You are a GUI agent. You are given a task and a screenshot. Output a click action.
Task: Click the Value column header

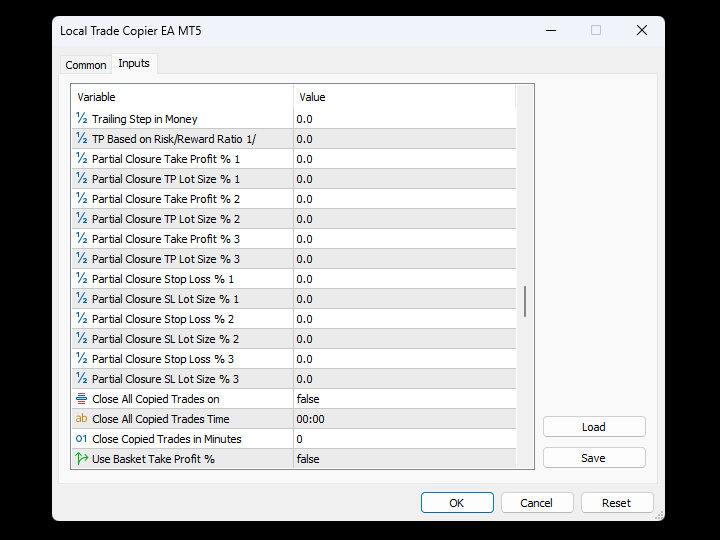coord(405,97)
